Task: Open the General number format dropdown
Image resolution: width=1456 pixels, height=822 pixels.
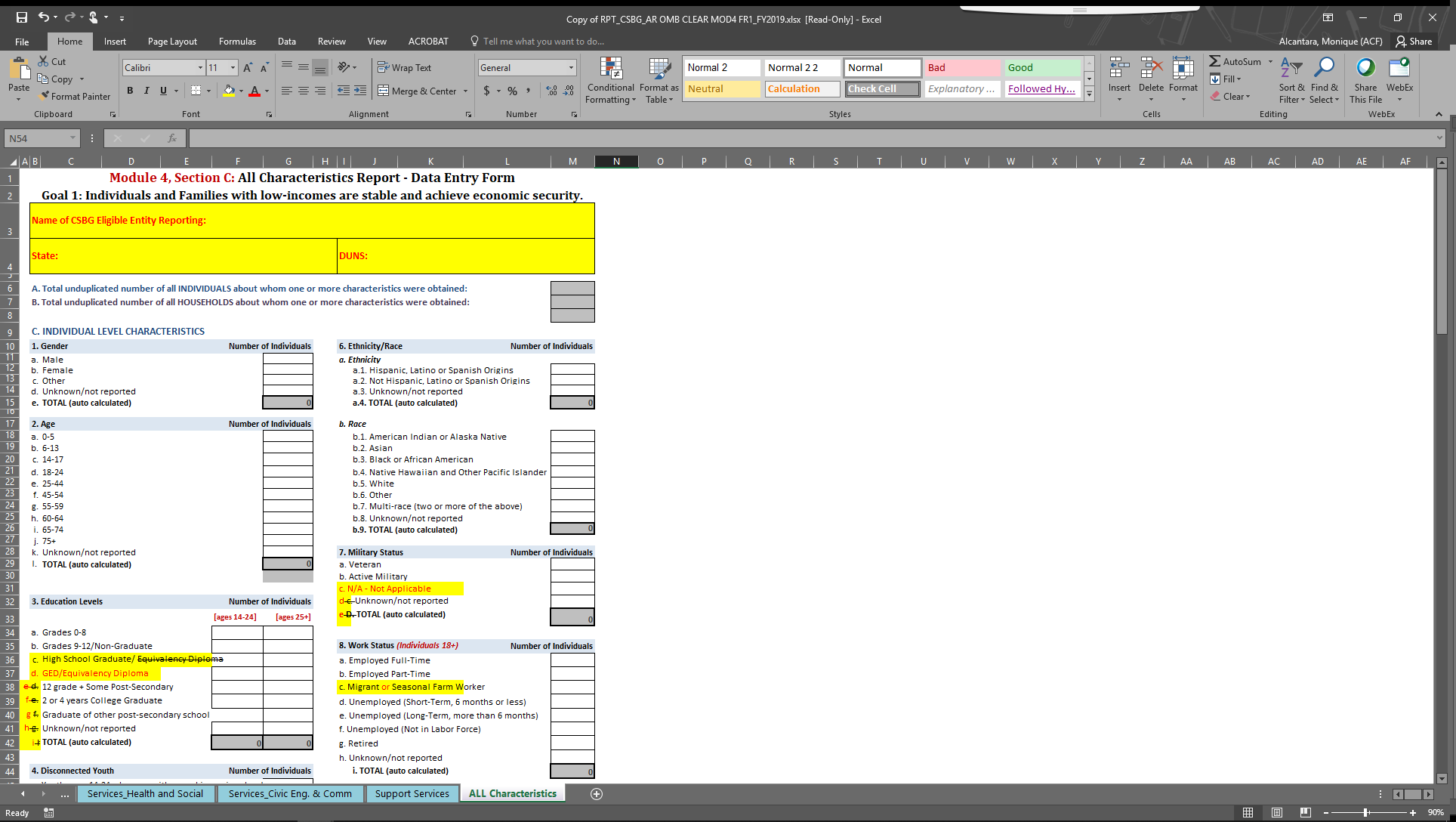Action: click(x=571, y=67)
